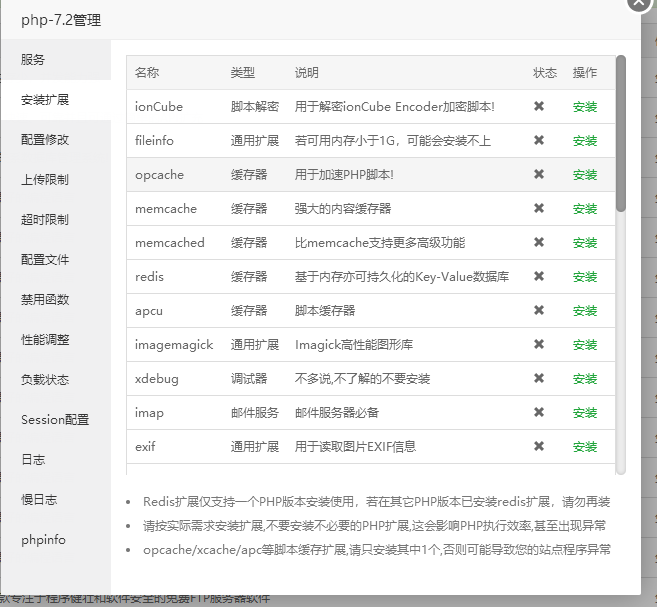Click the 操作 column header
Viewport: 657px width, 607px height.
coord(585,72)
